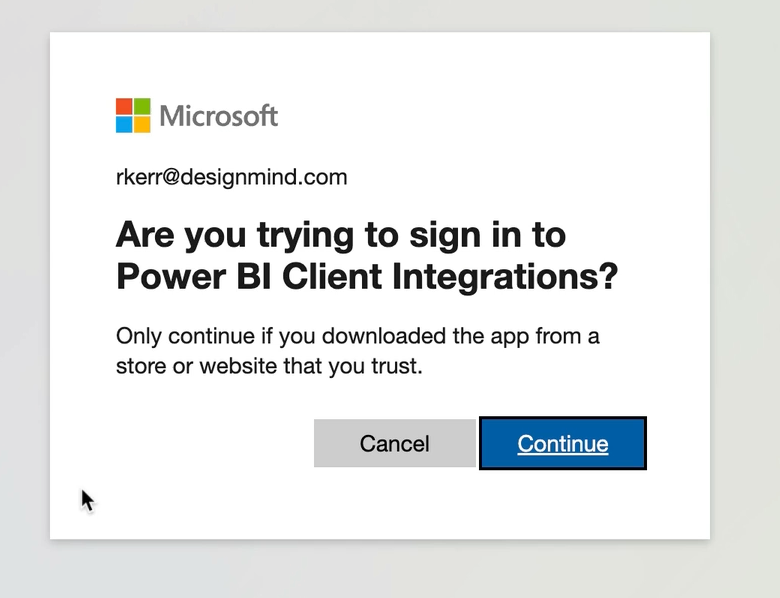780x598 pixels.
Task: Select the rkerr@designmind.com account email
Action: coord(231,178)
